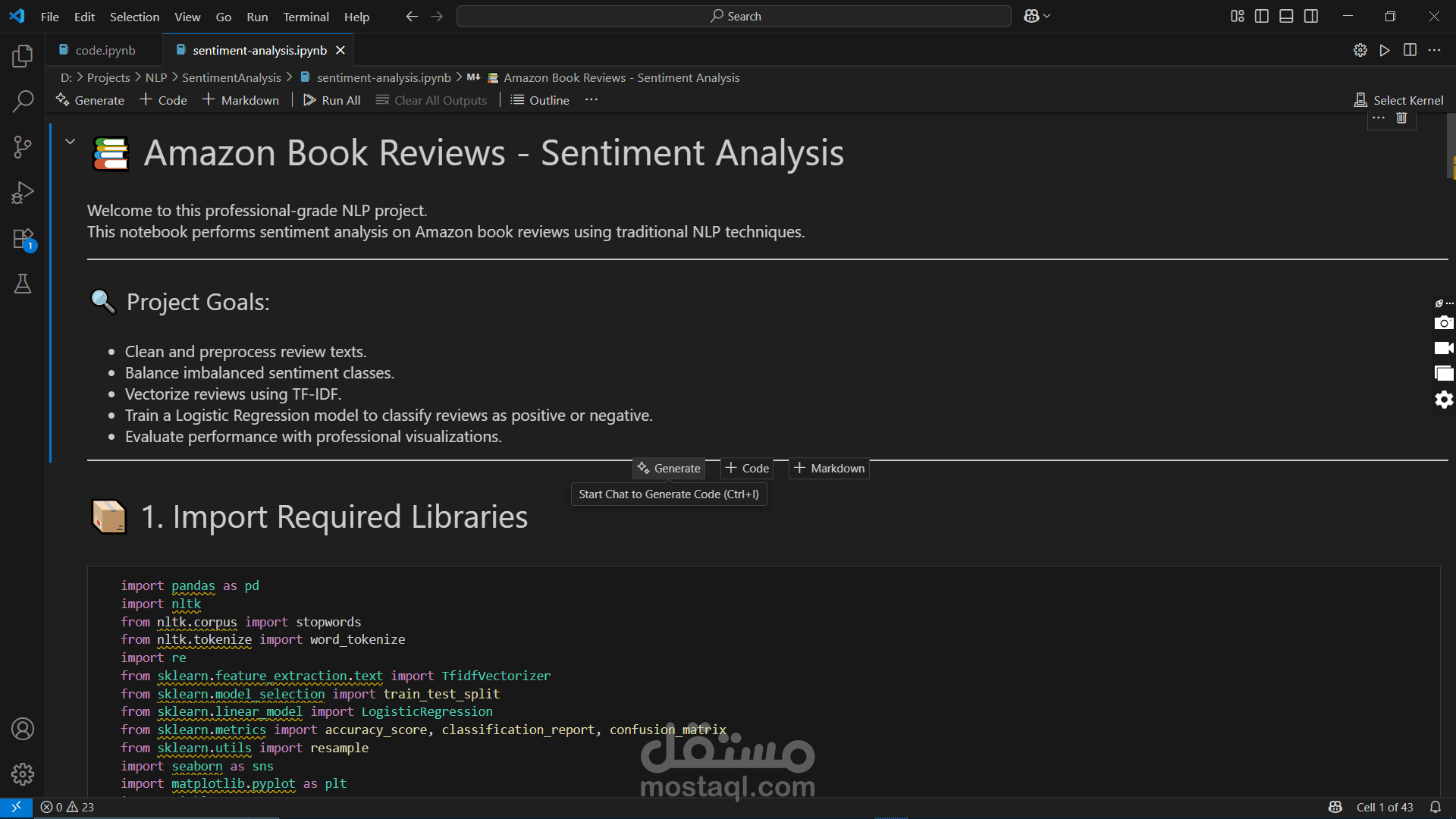Open the Explorer view in activity bar
Viewport: 1456px width, 819px height.
(23, 56)
